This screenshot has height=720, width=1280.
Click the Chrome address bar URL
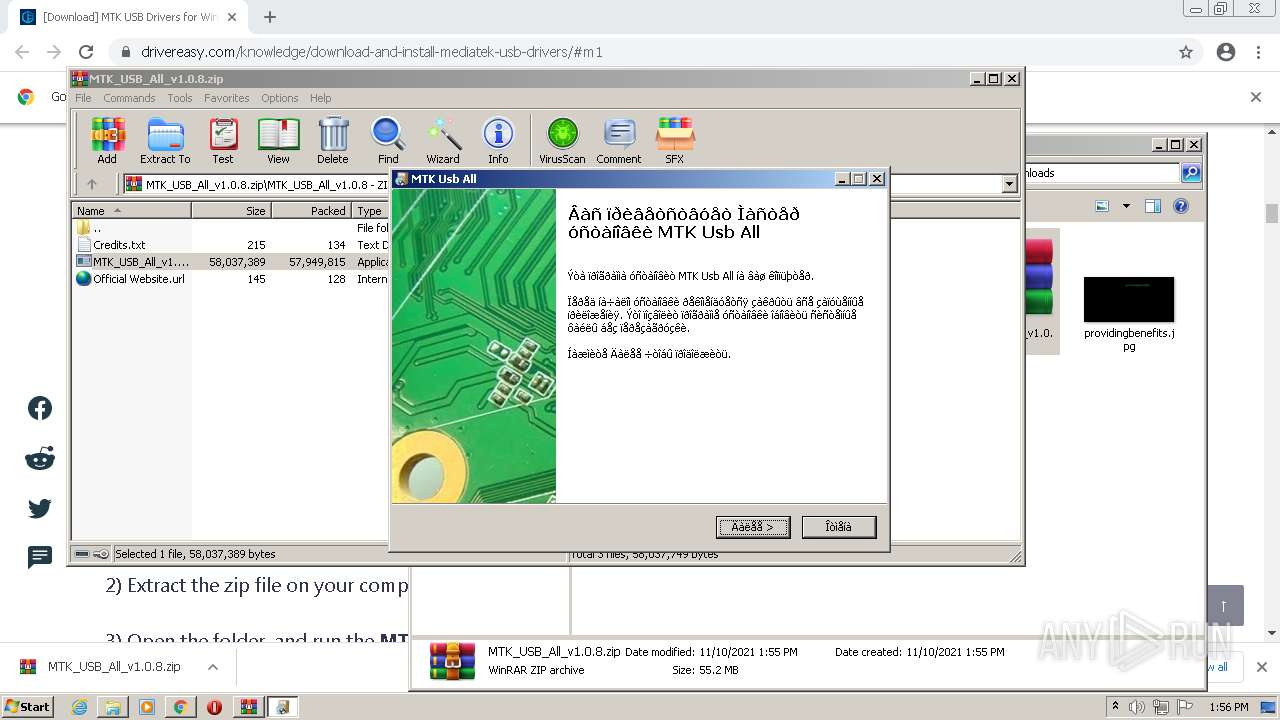(372, 52)
